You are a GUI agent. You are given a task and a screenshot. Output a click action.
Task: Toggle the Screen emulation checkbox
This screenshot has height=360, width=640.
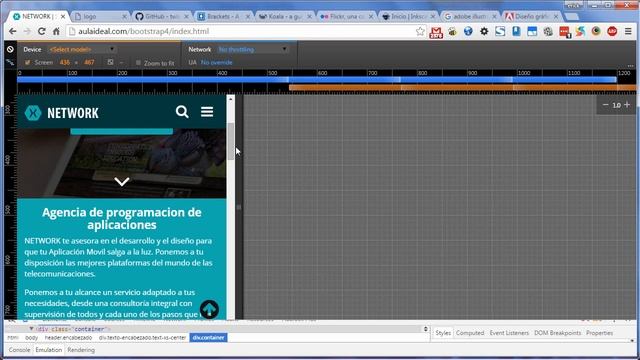click(x=27, y=62)
